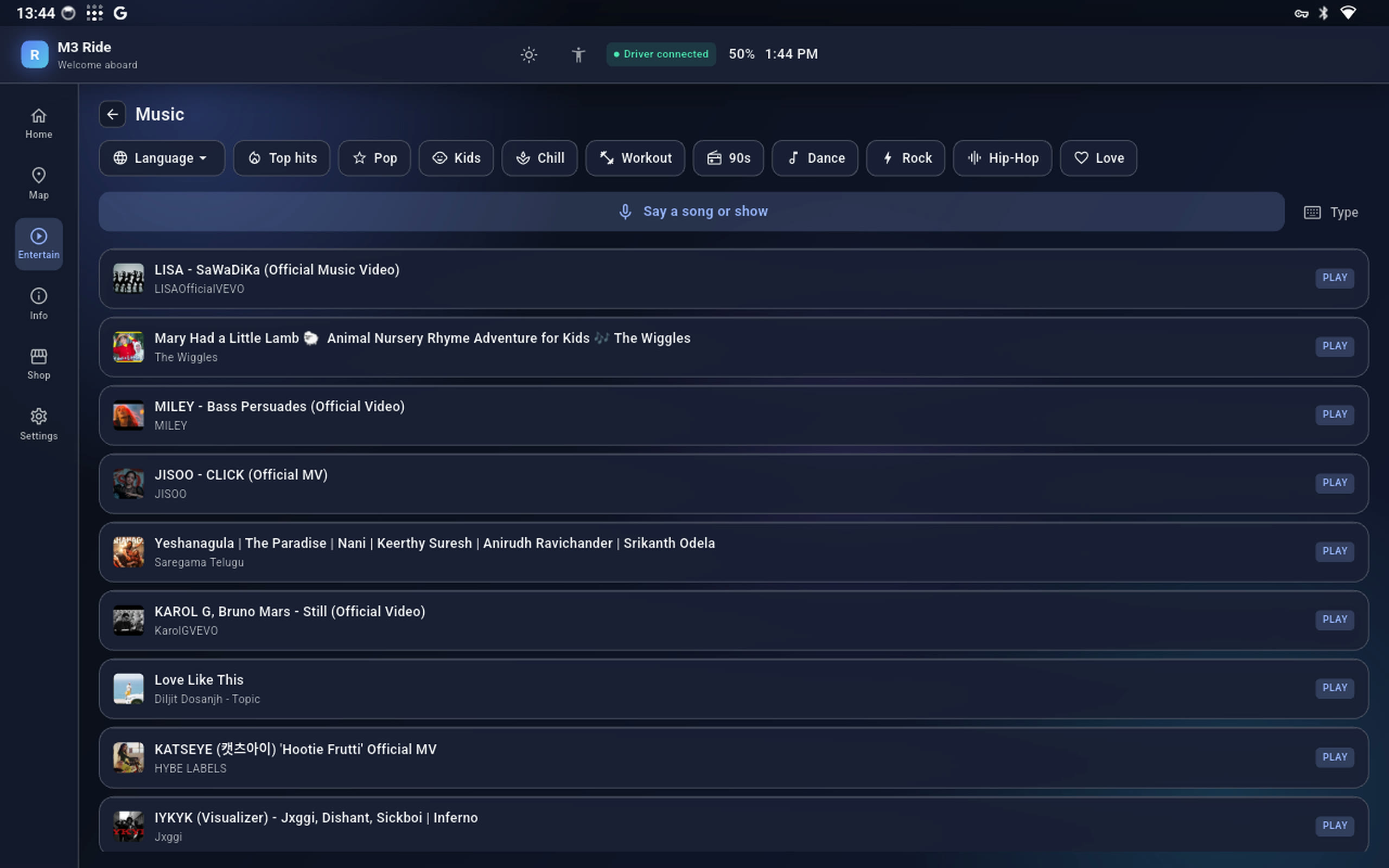The image size is (1389, 868).
Task: Click the 'Diljit Dosanjh - Topic' channel text
Action: pyautogui.click(x=207, y=699)
